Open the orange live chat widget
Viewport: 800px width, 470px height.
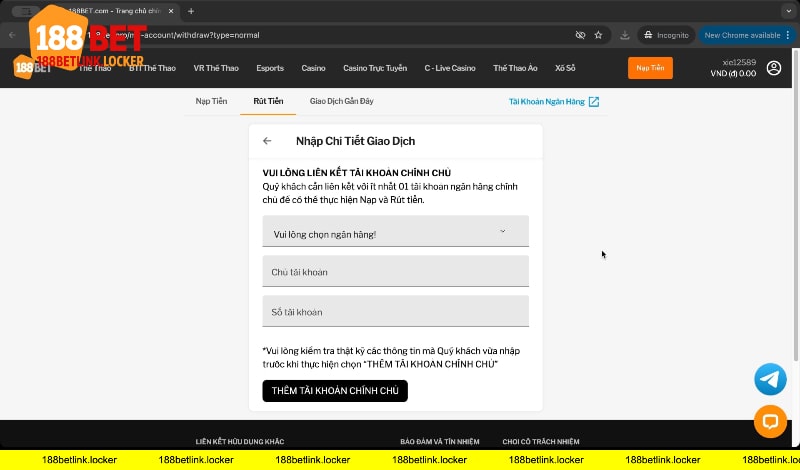point(770,421)
